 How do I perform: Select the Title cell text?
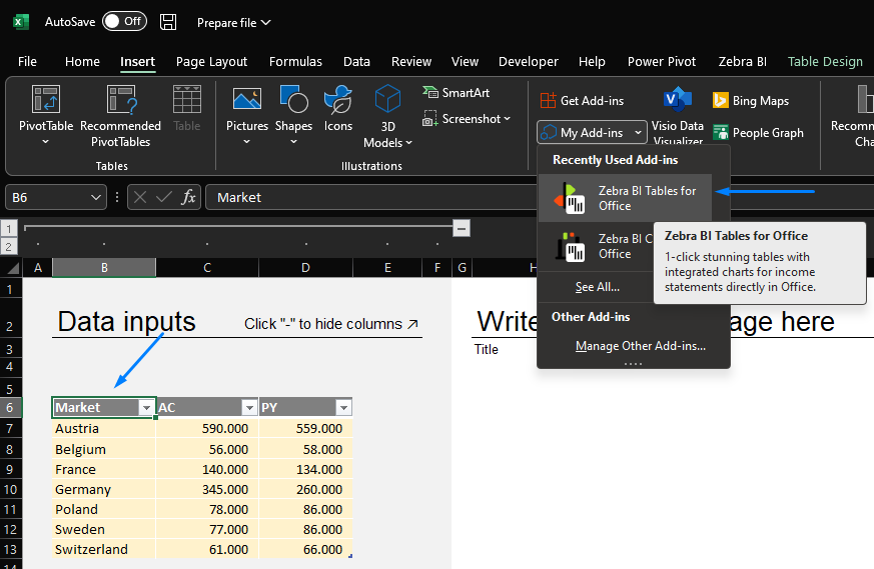pos(486,349)
